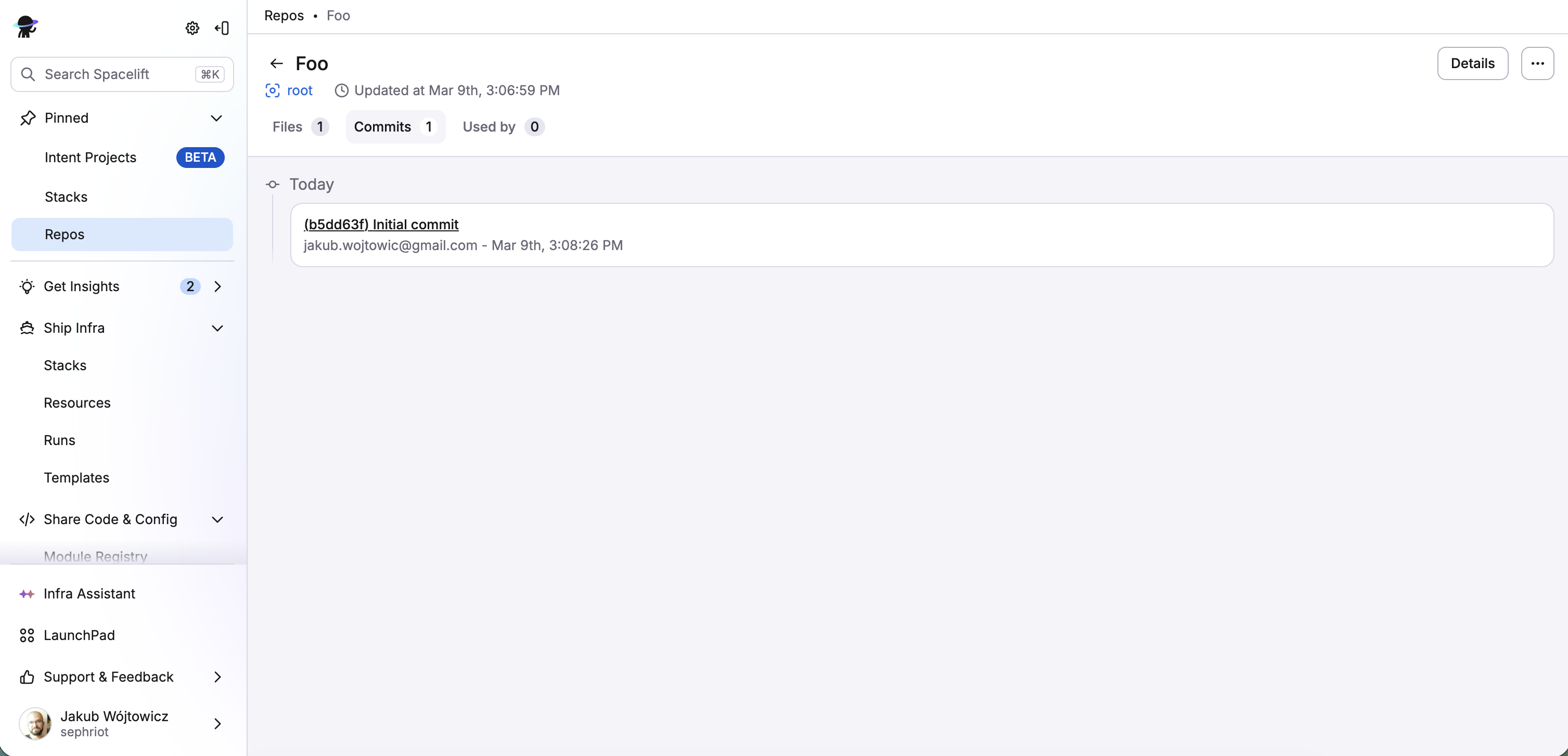This screenshot has height=756, width=1568.
Task: Open the Infra Assistant
Action: 89,594
